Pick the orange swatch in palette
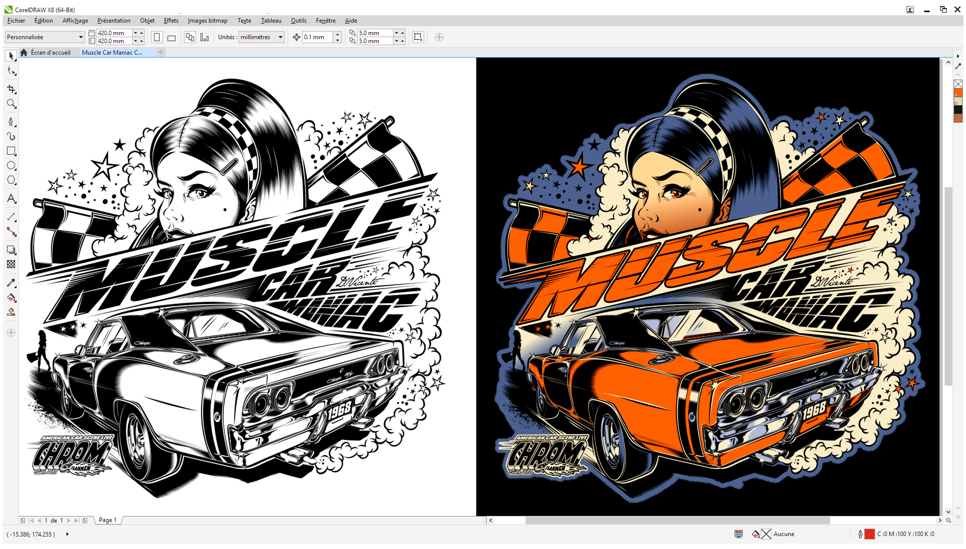Viewport: 966px width, 549px height. [x=958, y=92]
